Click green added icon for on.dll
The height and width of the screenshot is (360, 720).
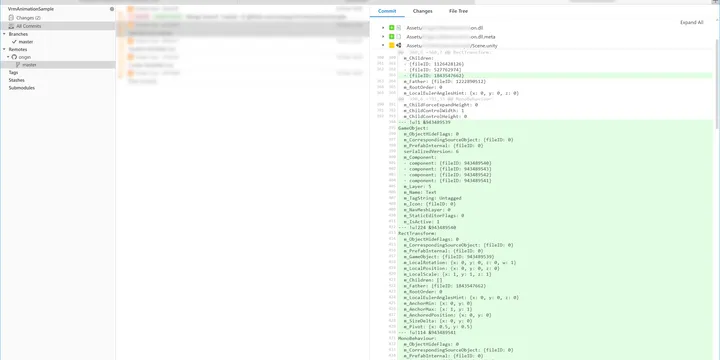(x=392, y=28)
